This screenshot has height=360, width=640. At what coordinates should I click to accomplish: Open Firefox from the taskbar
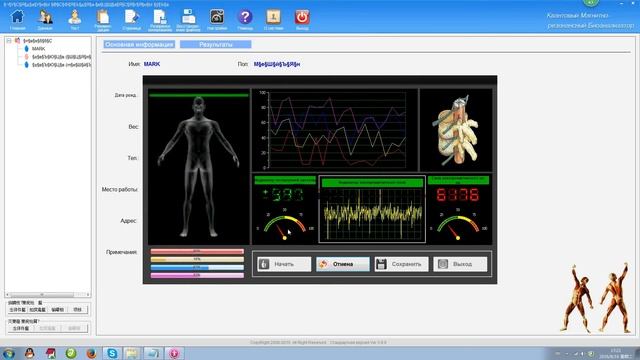pyautogui.click(x=91, y=353)
